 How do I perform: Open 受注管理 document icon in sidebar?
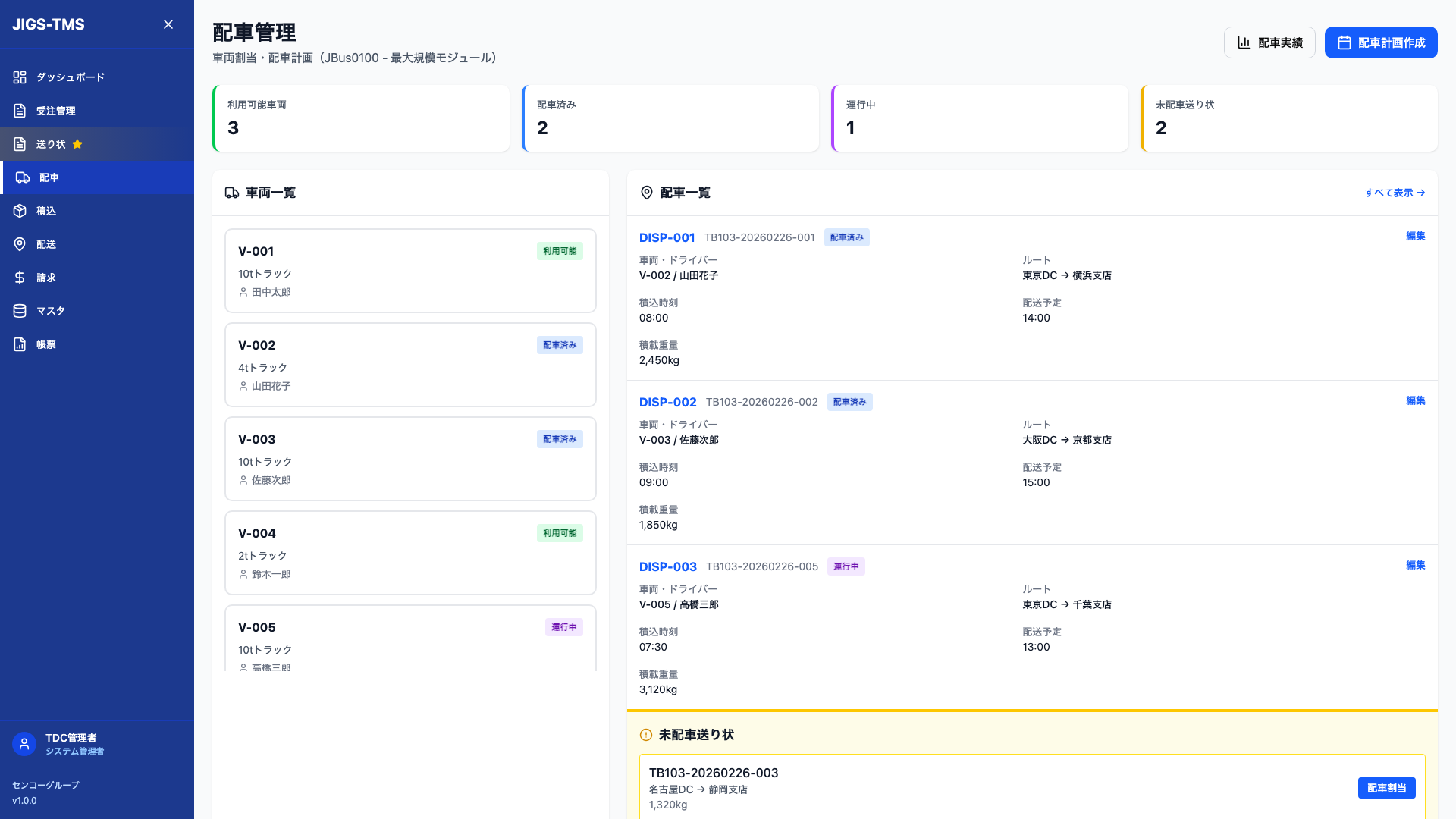tap(20, 111)
